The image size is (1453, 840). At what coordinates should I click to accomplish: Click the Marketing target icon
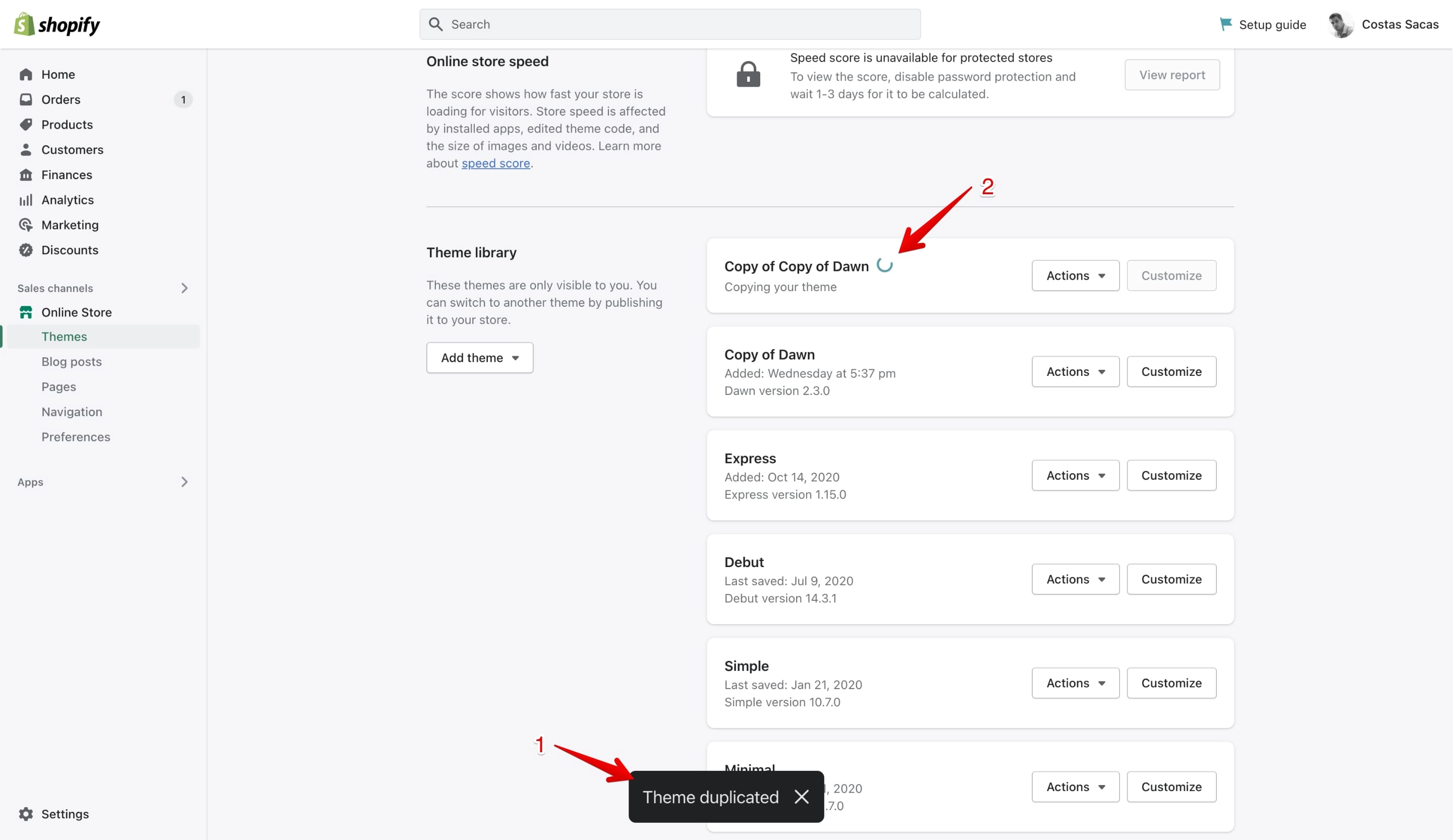point(25,225)
